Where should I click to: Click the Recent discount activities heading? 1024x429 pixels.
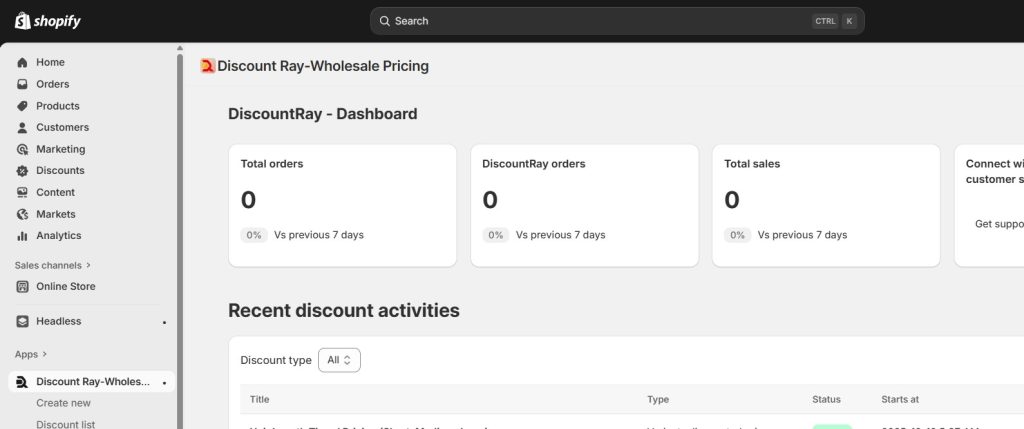[344, 311]
